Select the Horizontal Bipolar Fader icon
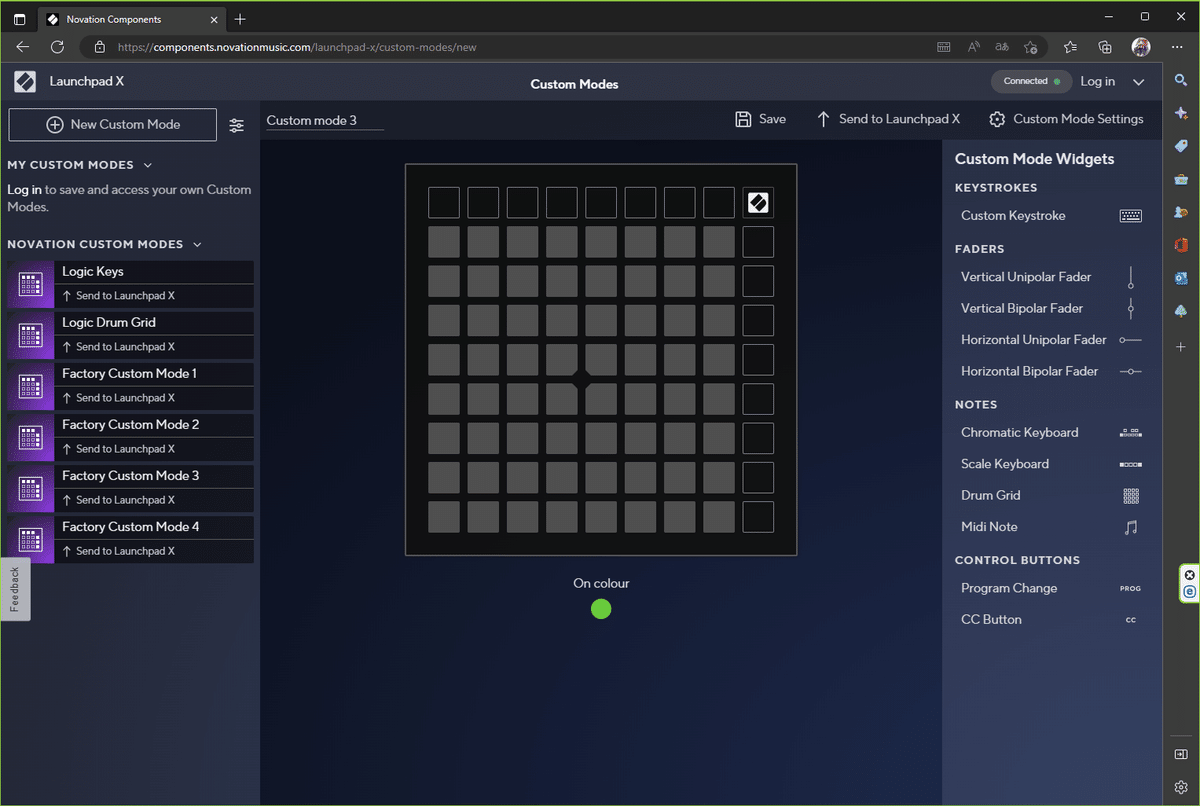The height and width of the screenshot is (806, 1200). [x=1131, y=371]
